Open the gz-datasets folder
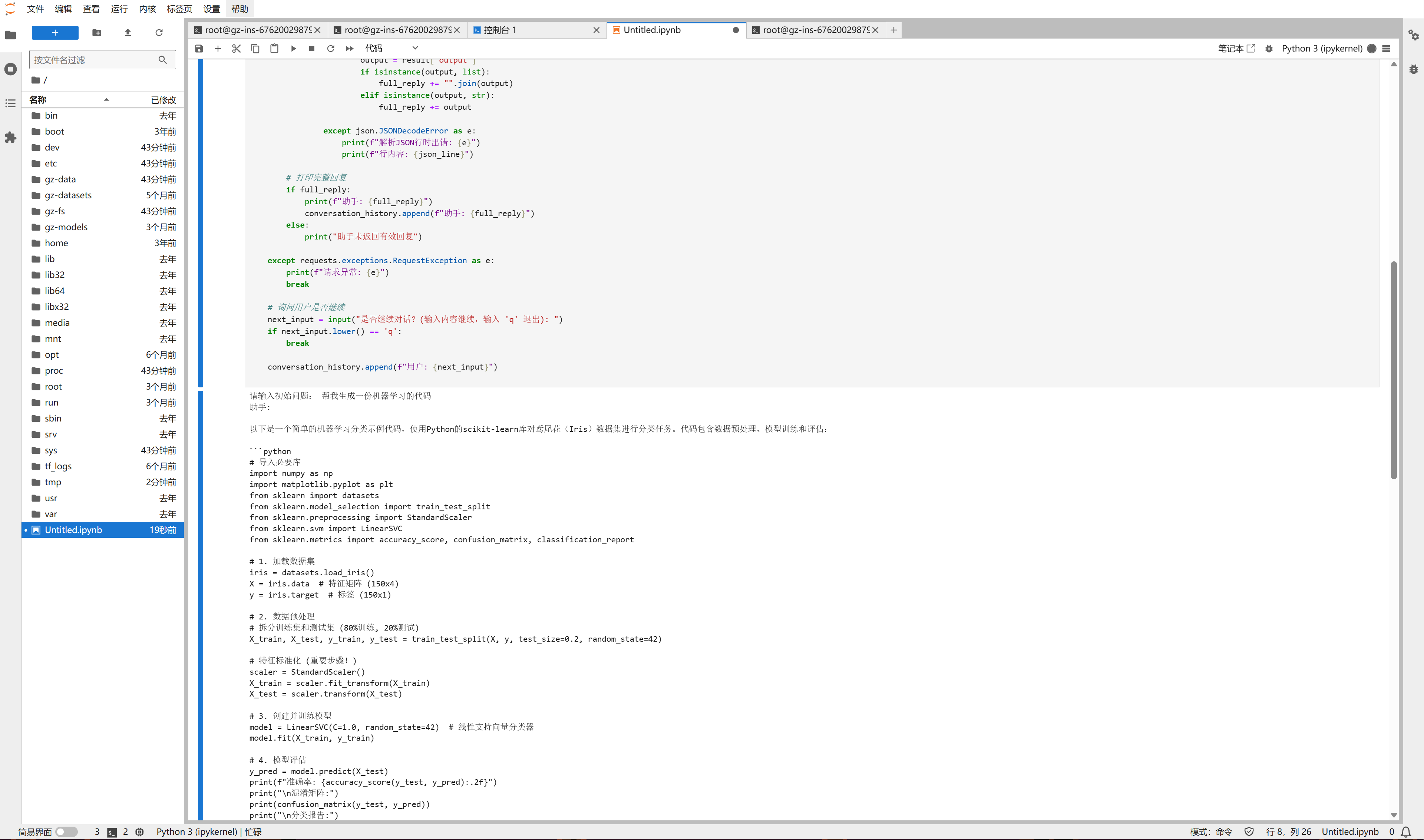1424x840 pixels. pos(102,195)
